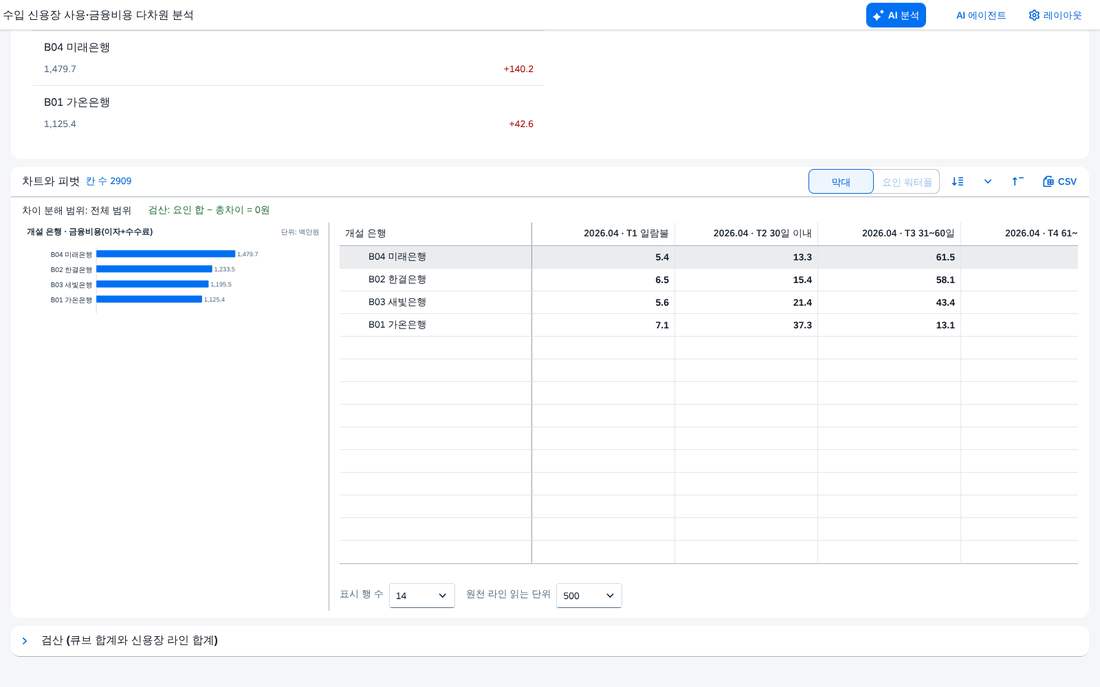Select the B04 미래은행 table row label
The image size is (1100, 687).
pyautogui.click(x=397, y=257)
